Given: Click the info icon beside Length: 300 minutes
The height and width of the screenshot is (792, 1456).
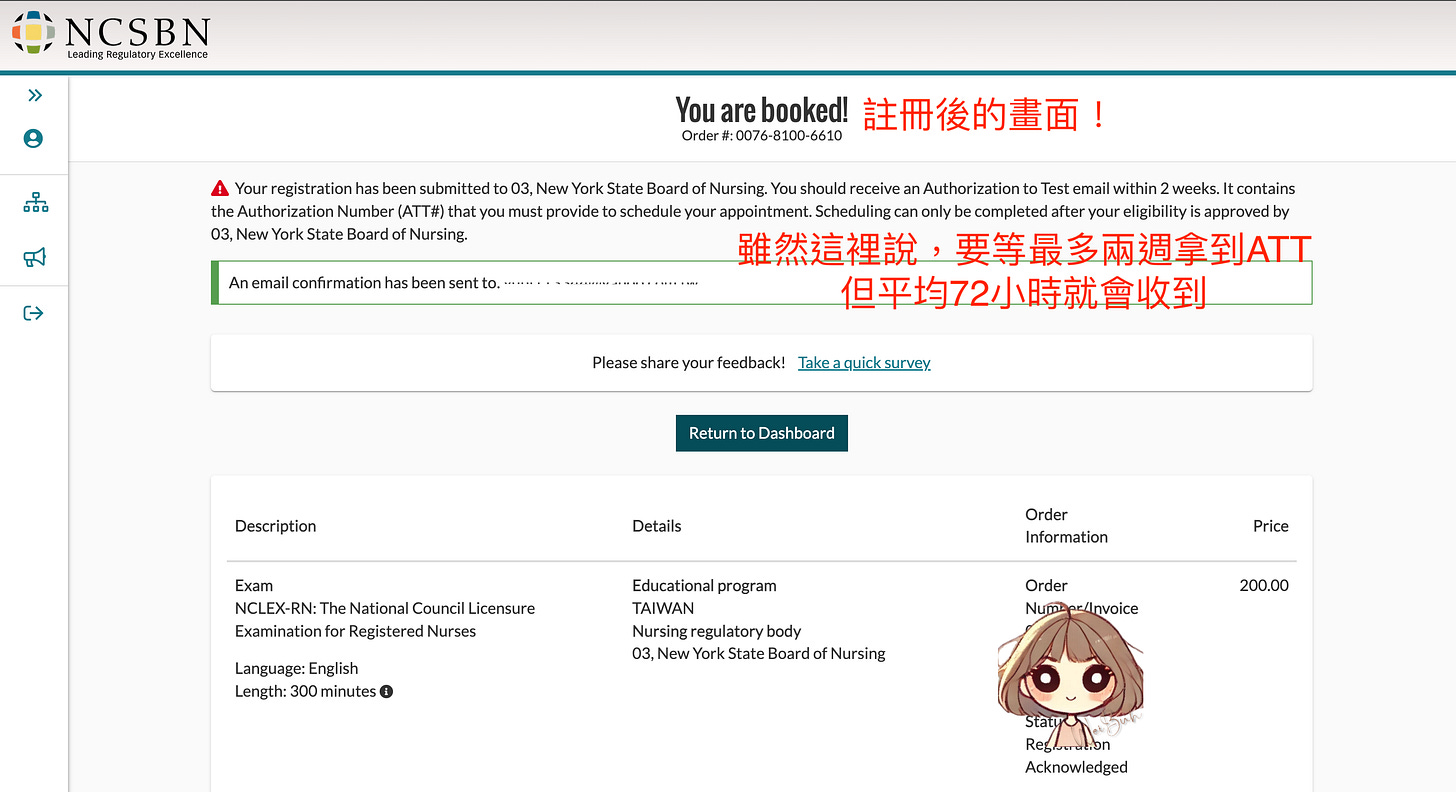Looking at the screenshot, I should tap(387, 691).
